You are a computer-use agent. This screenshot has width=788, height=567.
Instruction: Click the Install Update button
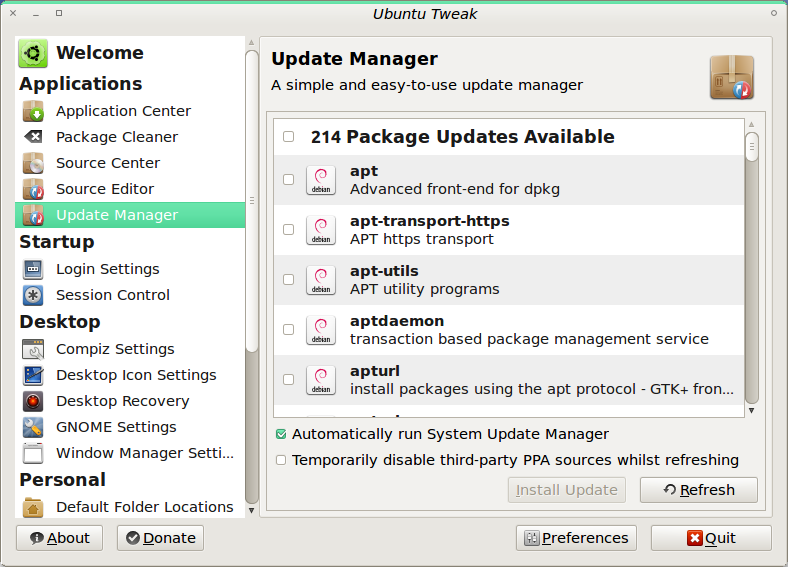567,490
